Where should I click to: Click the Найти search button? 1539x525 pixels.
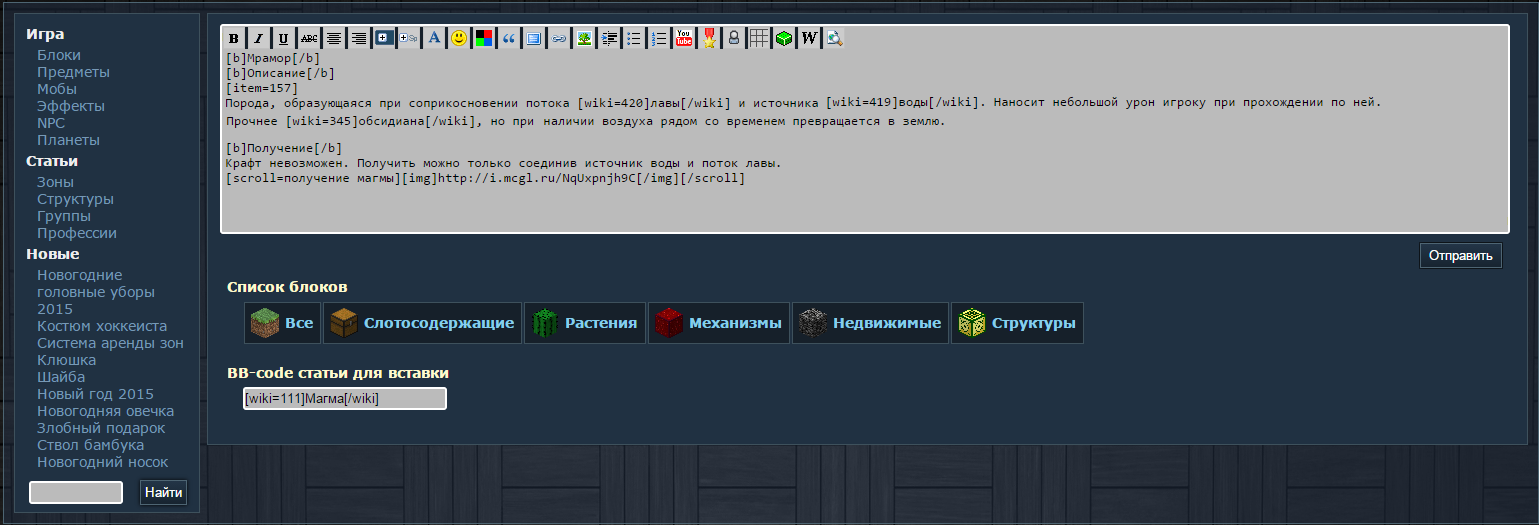163,492
